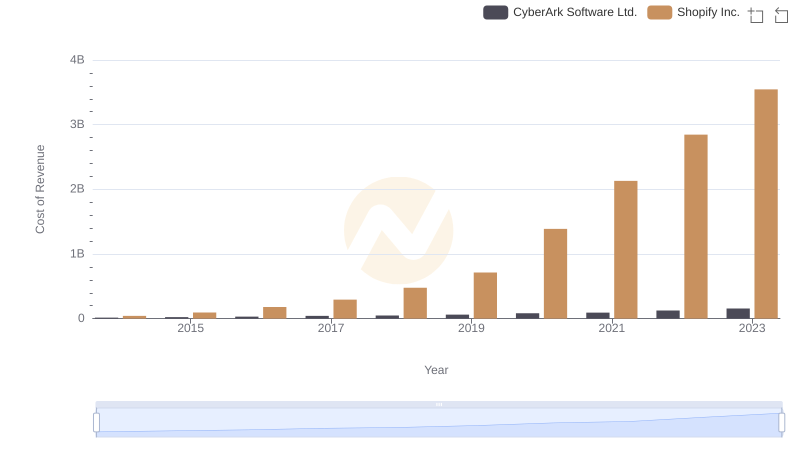The height and width of the screenshot is (461, 800).
Task: Toggle Shopify Inc. legend series
Action: (693, 12)
